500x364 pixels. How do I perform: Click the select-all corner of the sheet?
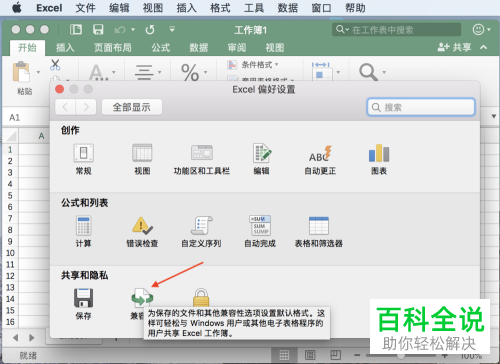click(11, 136)
